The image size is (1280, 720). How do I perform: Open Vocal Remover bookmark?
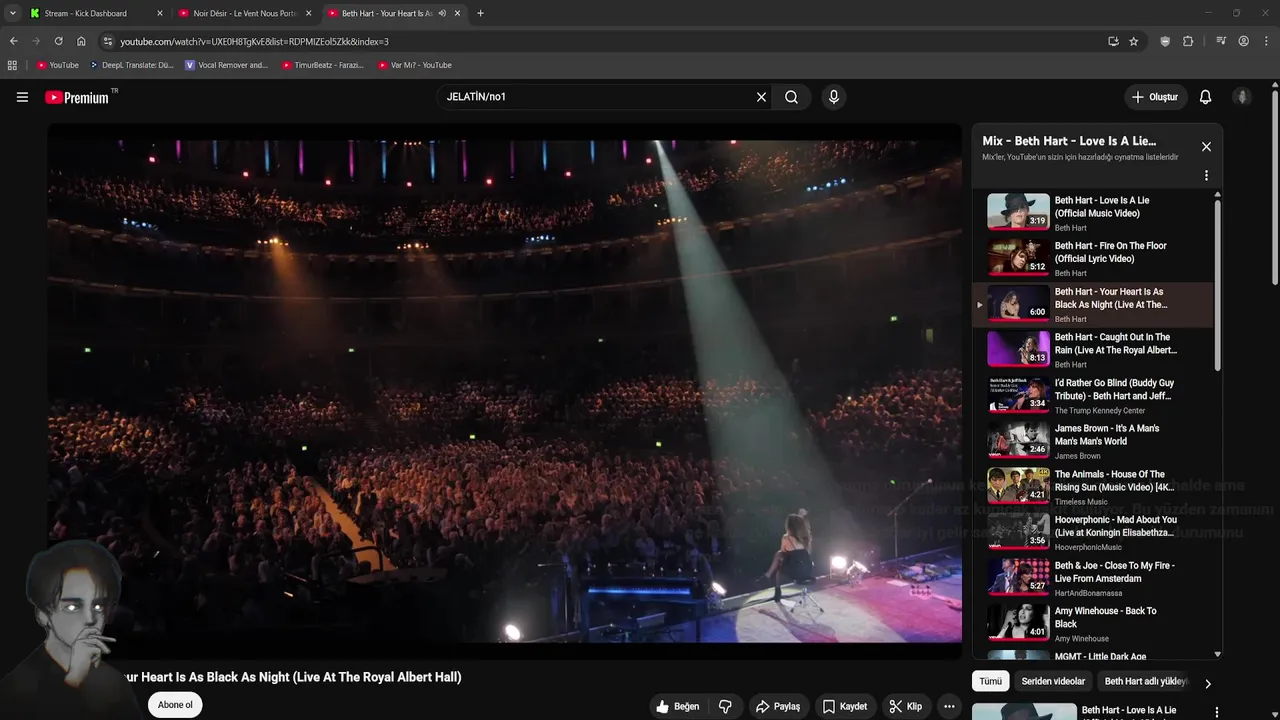[x=227, y=65]
